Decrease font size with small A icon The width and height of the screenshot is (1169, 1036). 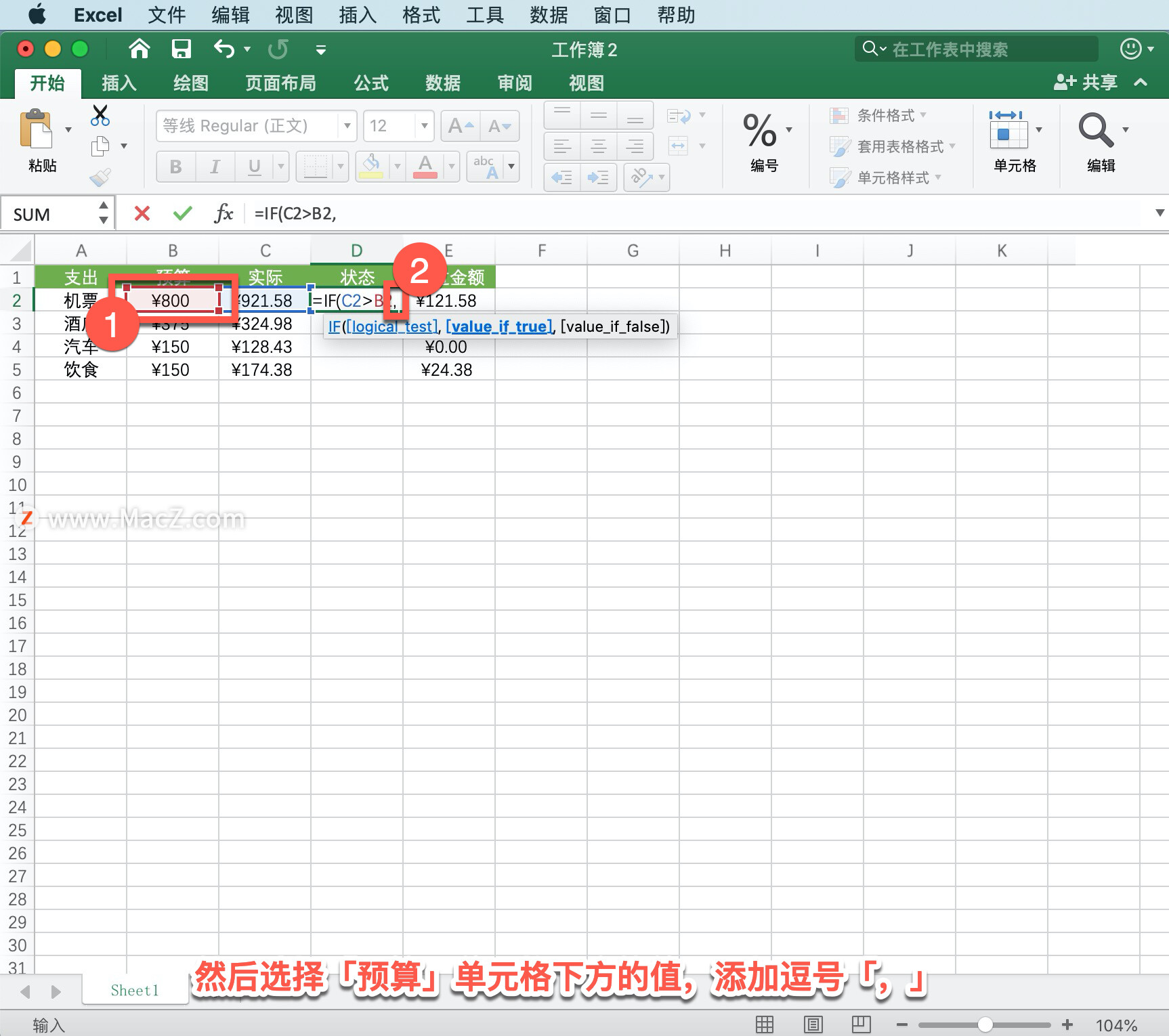(500, 126)
